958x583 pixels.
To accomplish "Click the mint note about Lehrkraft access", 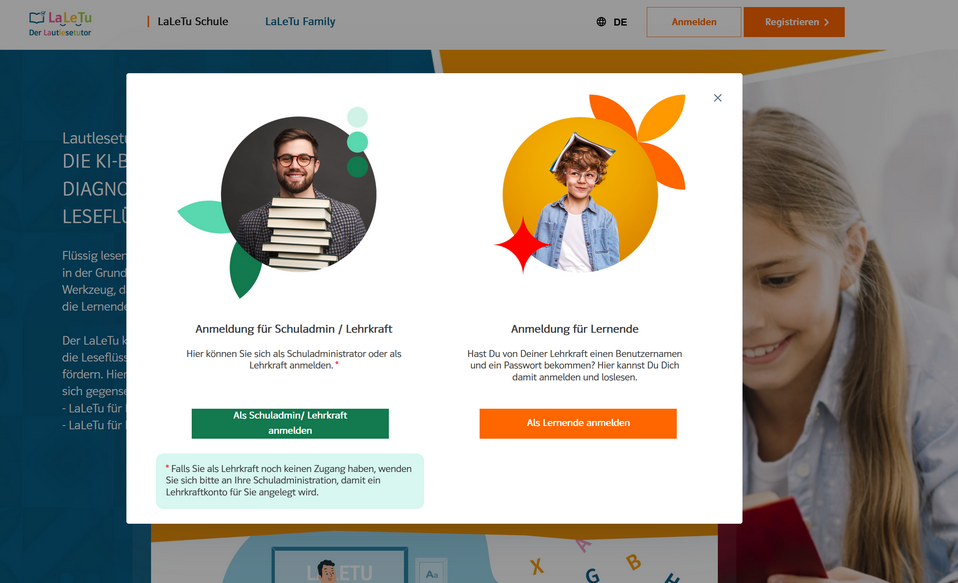I will tap(290, 481).
